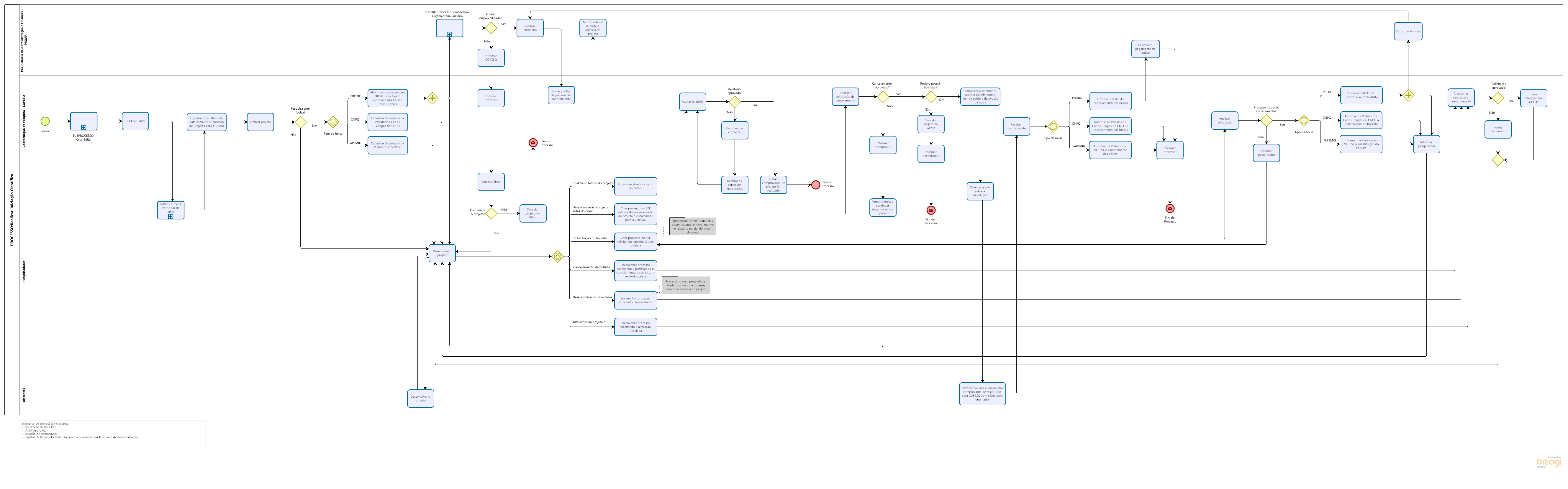Image resolution: width=1568 pixels, height=489 pixels.
Task: Click the Substituição do bolsista flow label
Action: click(590, 238)
